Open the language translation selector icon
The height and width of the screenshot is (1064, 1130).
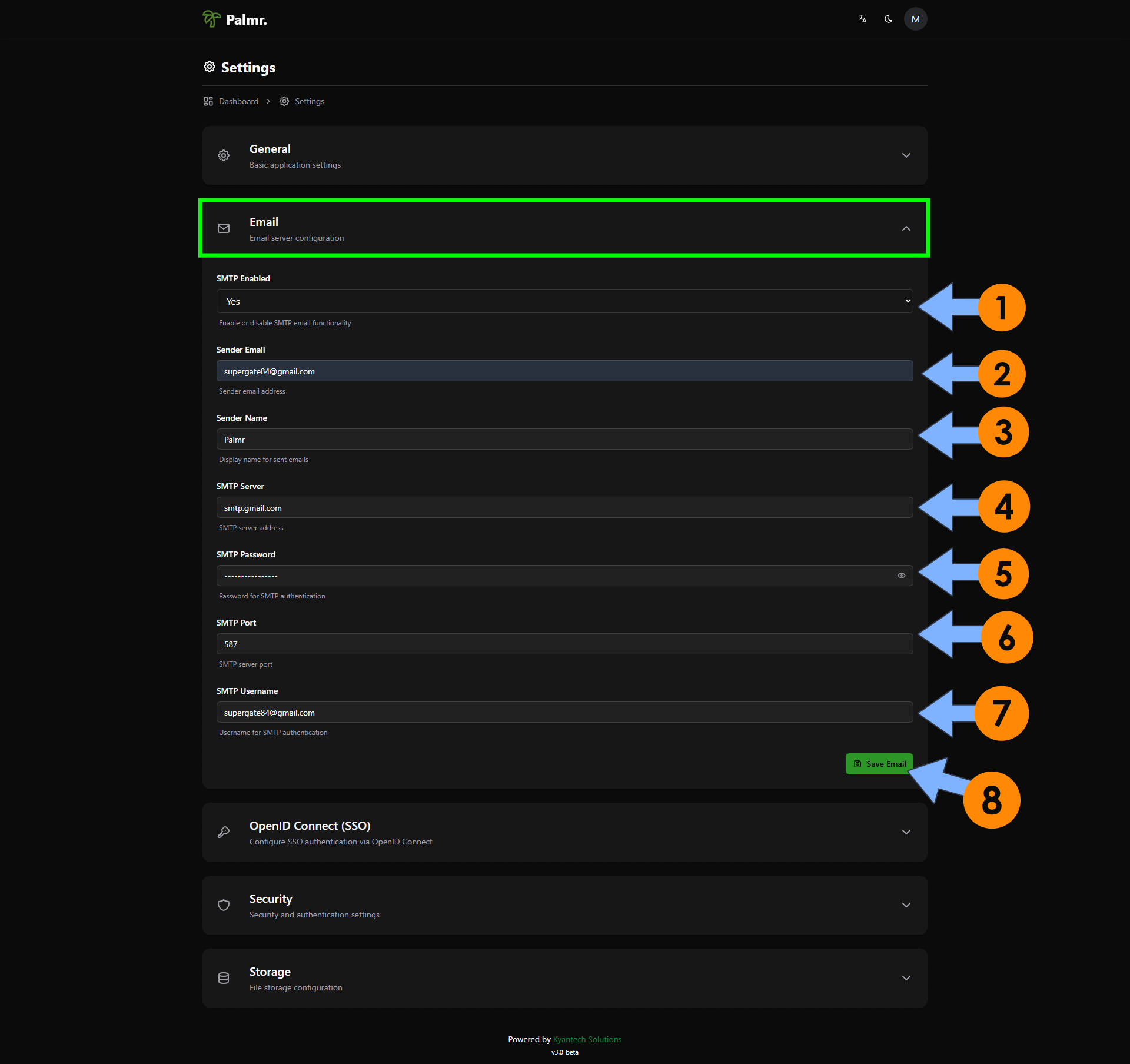tap(863, 19)
